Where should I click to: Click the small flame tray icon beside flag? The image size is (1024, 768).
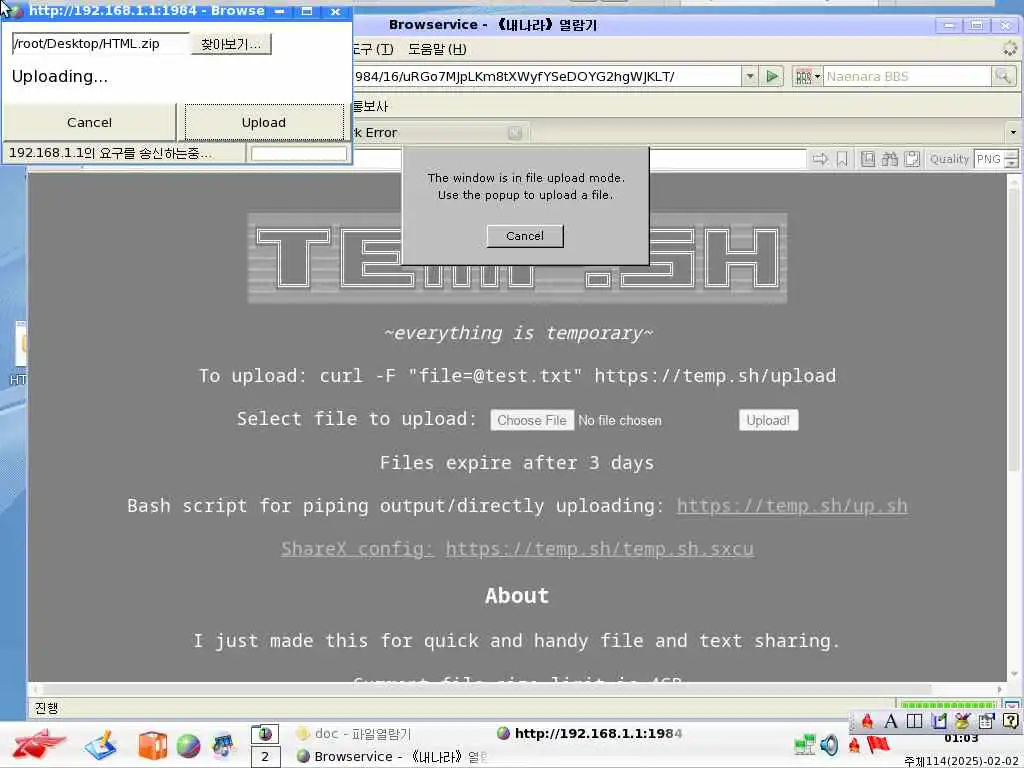coord(854,744)
